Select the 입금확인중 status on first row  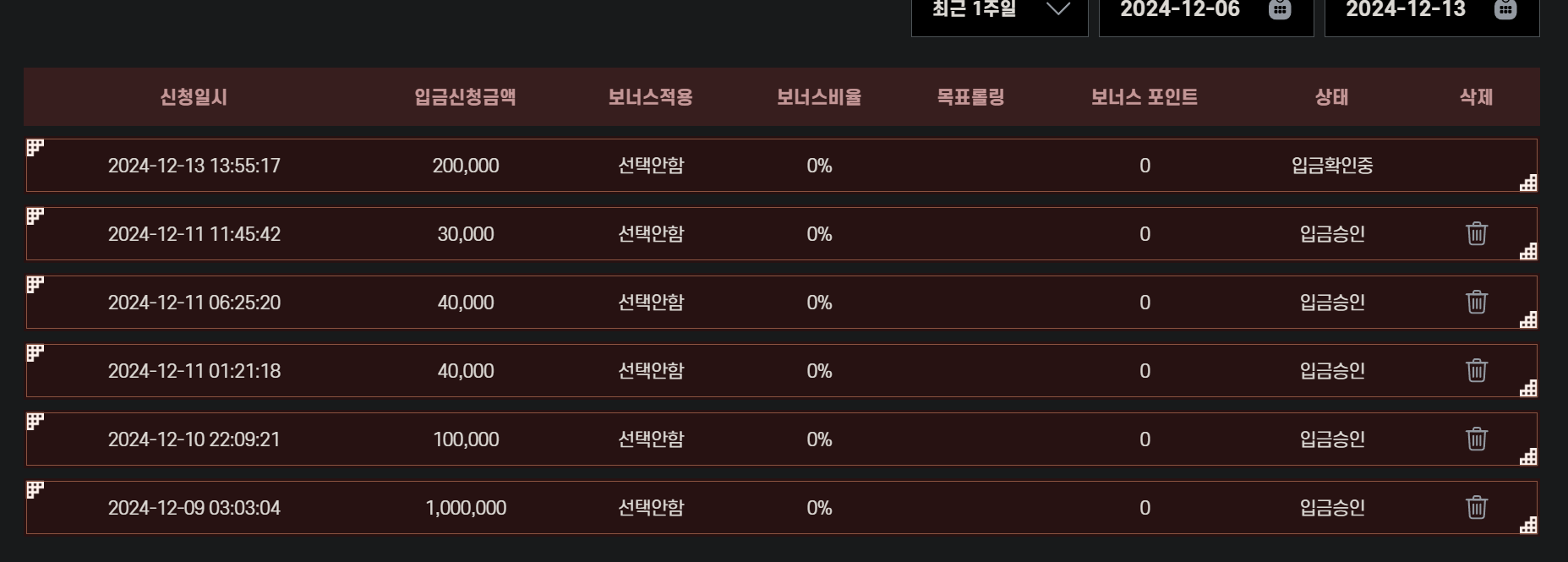pyautogui.click(x=1332, y=166)
